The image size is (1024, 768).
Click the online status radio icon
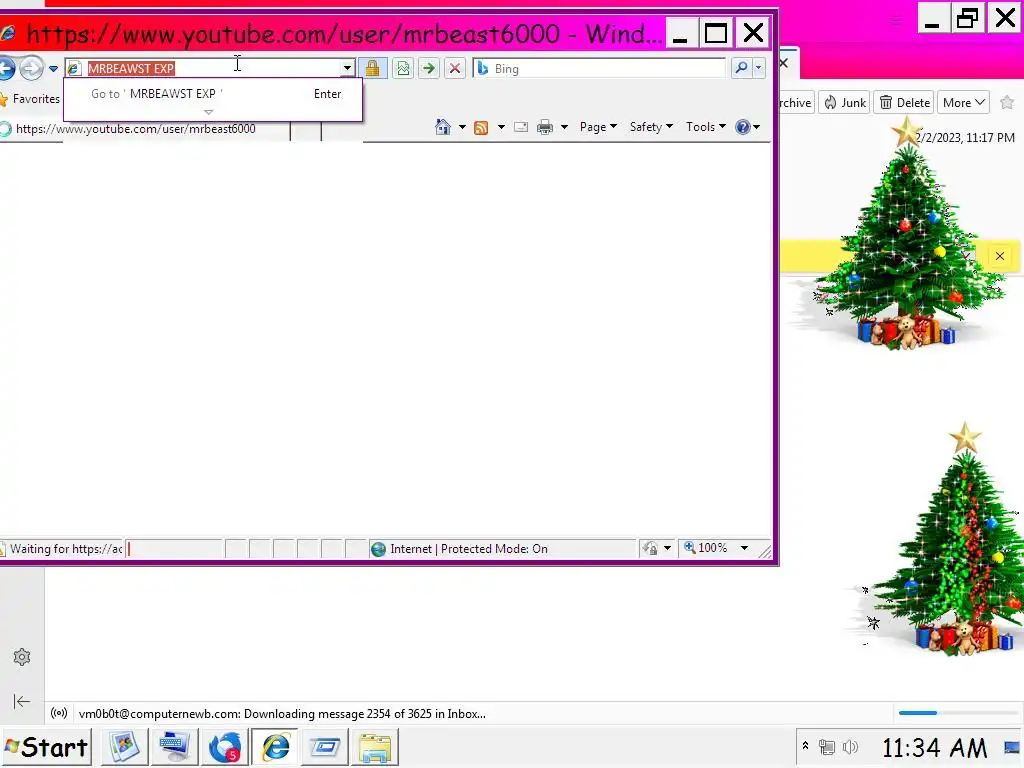tap(59, 713)
